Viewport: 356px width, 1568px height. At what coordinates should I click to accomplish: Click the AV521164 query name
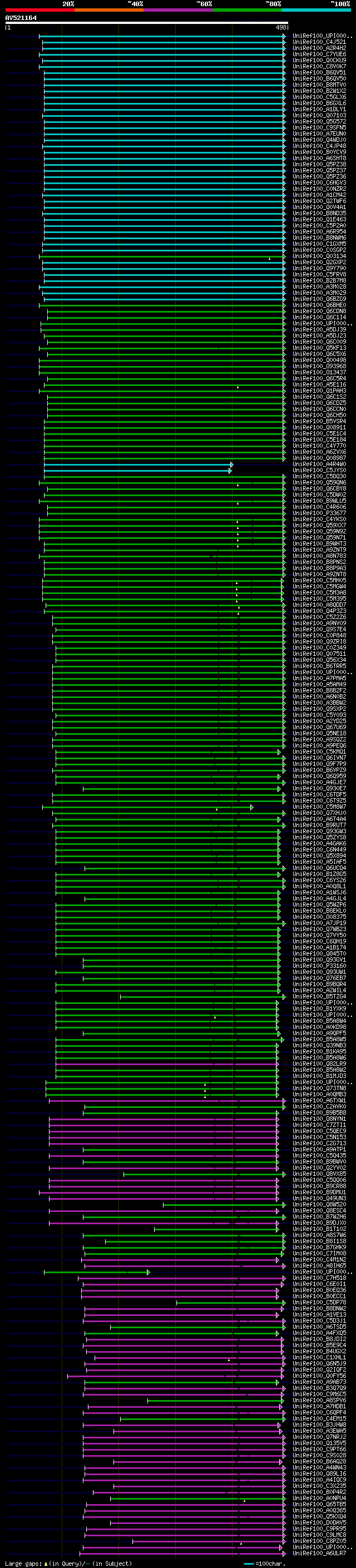tap(21, 18)
